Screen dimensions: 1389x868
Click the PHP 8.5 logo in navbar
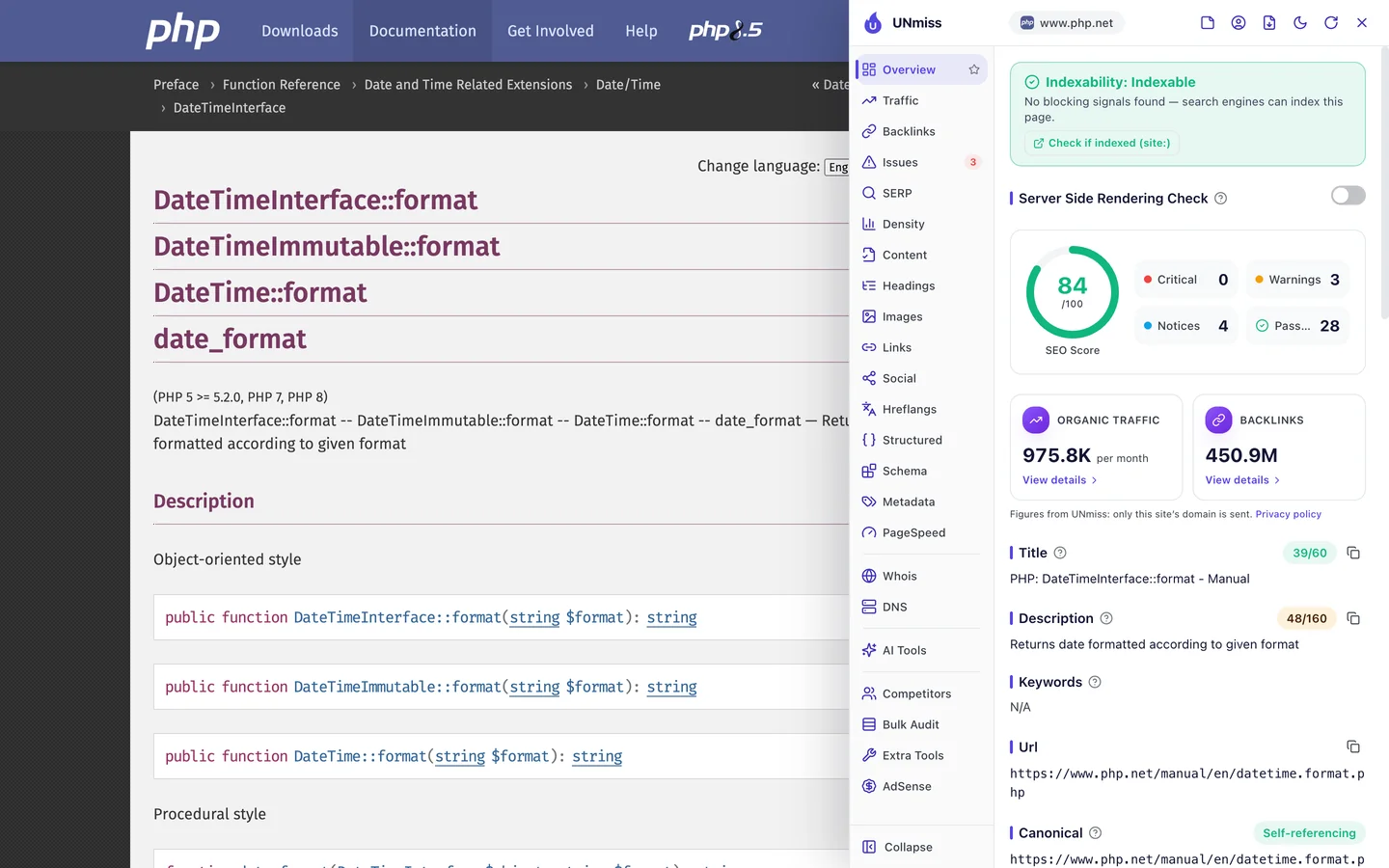[x=725, y=31]
